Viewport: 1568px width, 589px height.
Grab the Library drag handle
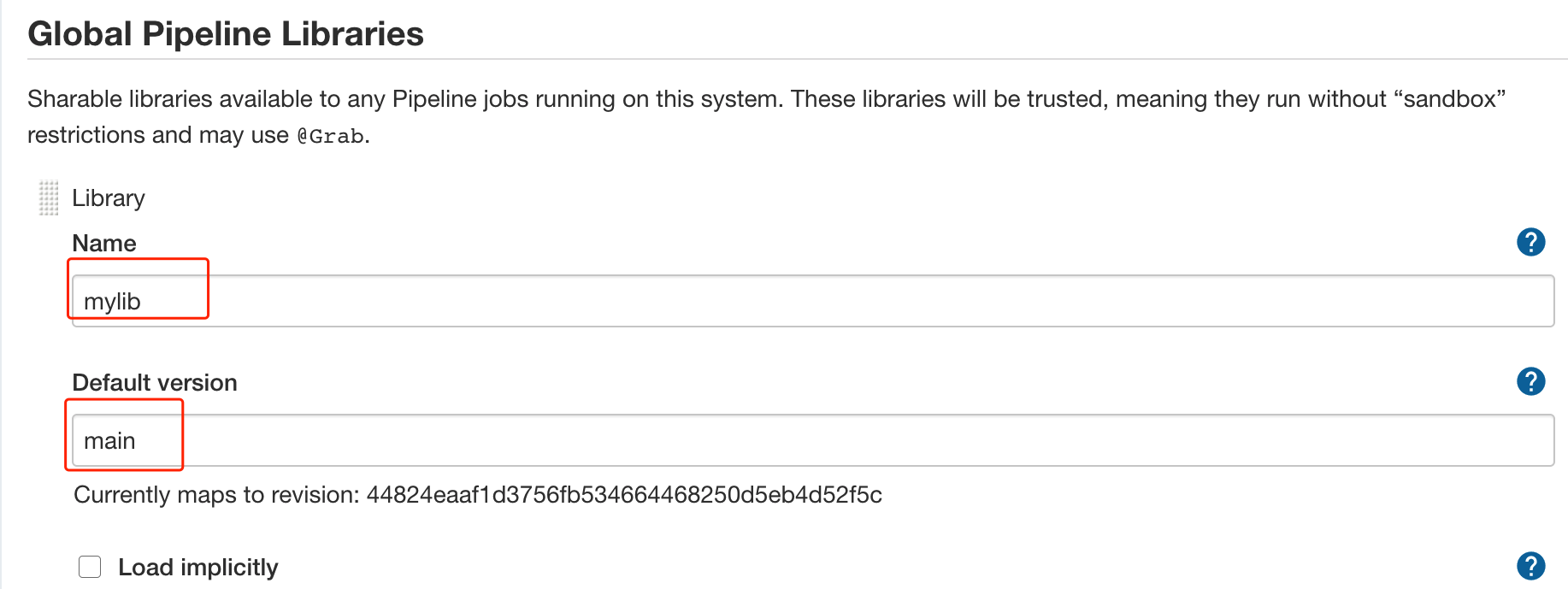49,198
